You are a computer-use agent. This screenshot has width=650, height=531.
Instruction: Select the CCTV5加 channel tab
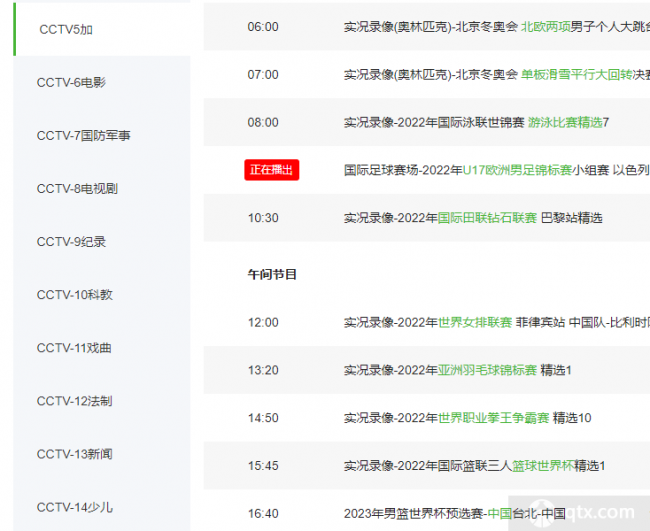(67, 30)
